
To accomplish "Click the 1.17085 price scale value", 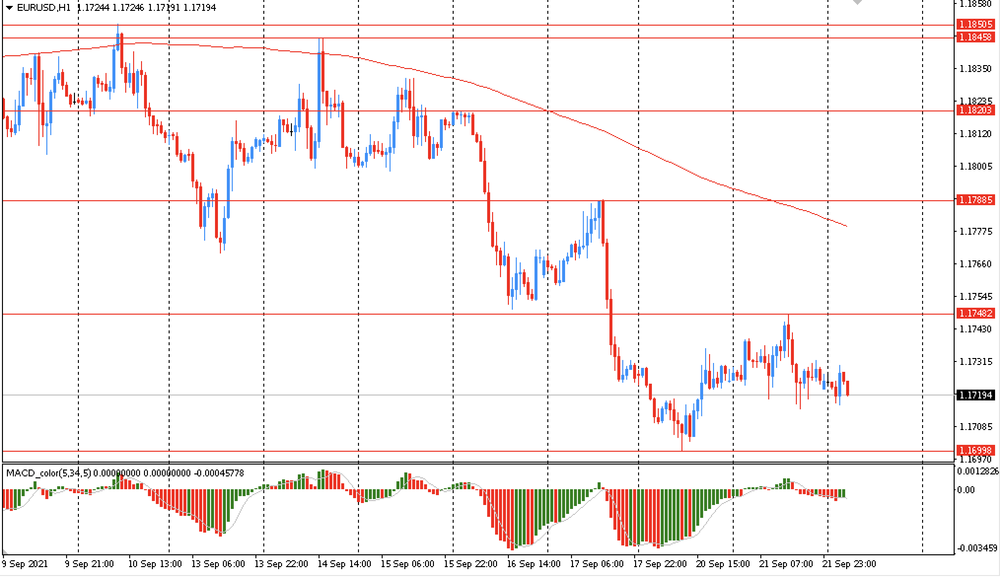I will tap(976, 426).
